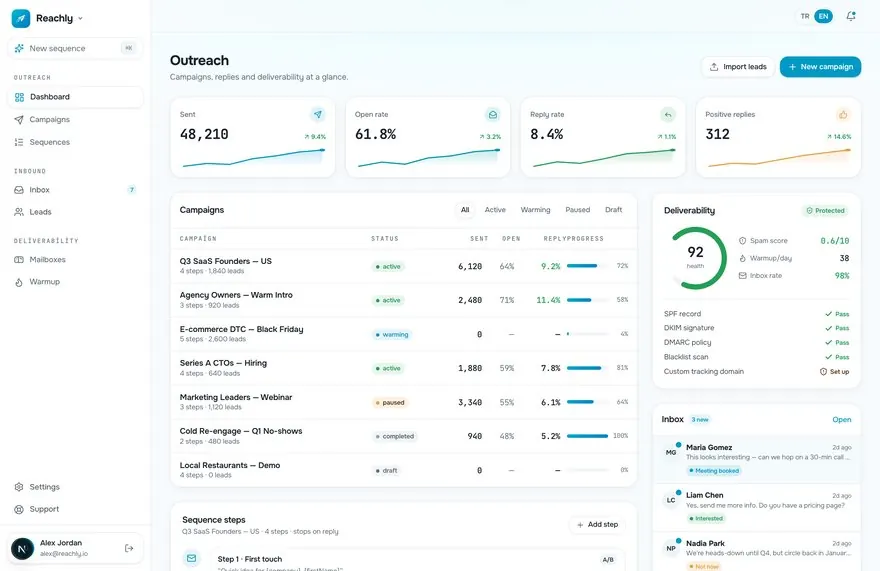
Task: Open Marketing Leaders — Webinar campaign
Action: click(x=404, y=402)
